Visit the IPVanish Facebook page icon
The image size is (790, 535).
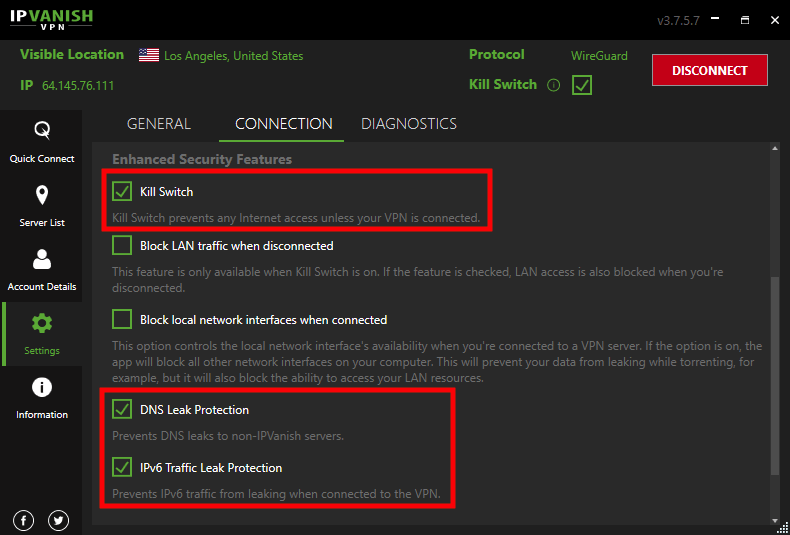coord(23,520)
